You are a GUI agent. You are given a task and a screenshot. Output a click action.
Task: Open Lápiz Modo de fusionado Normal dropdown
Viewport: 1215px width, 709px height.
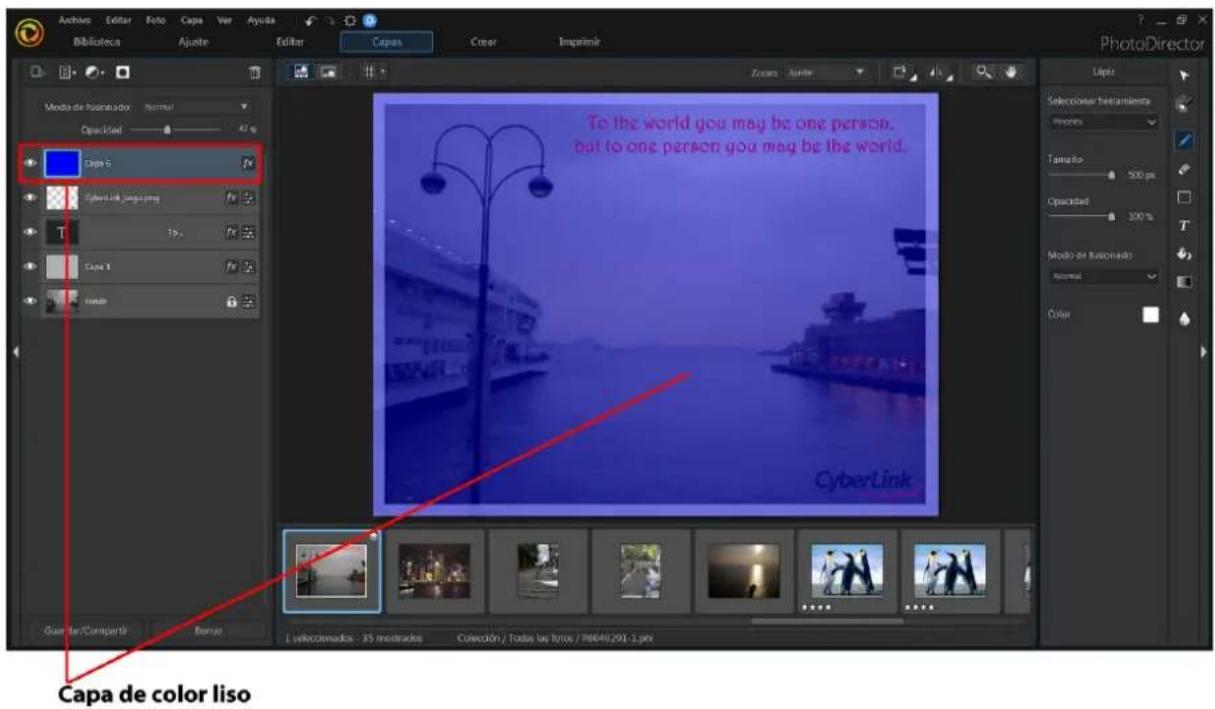(1103, 275)
